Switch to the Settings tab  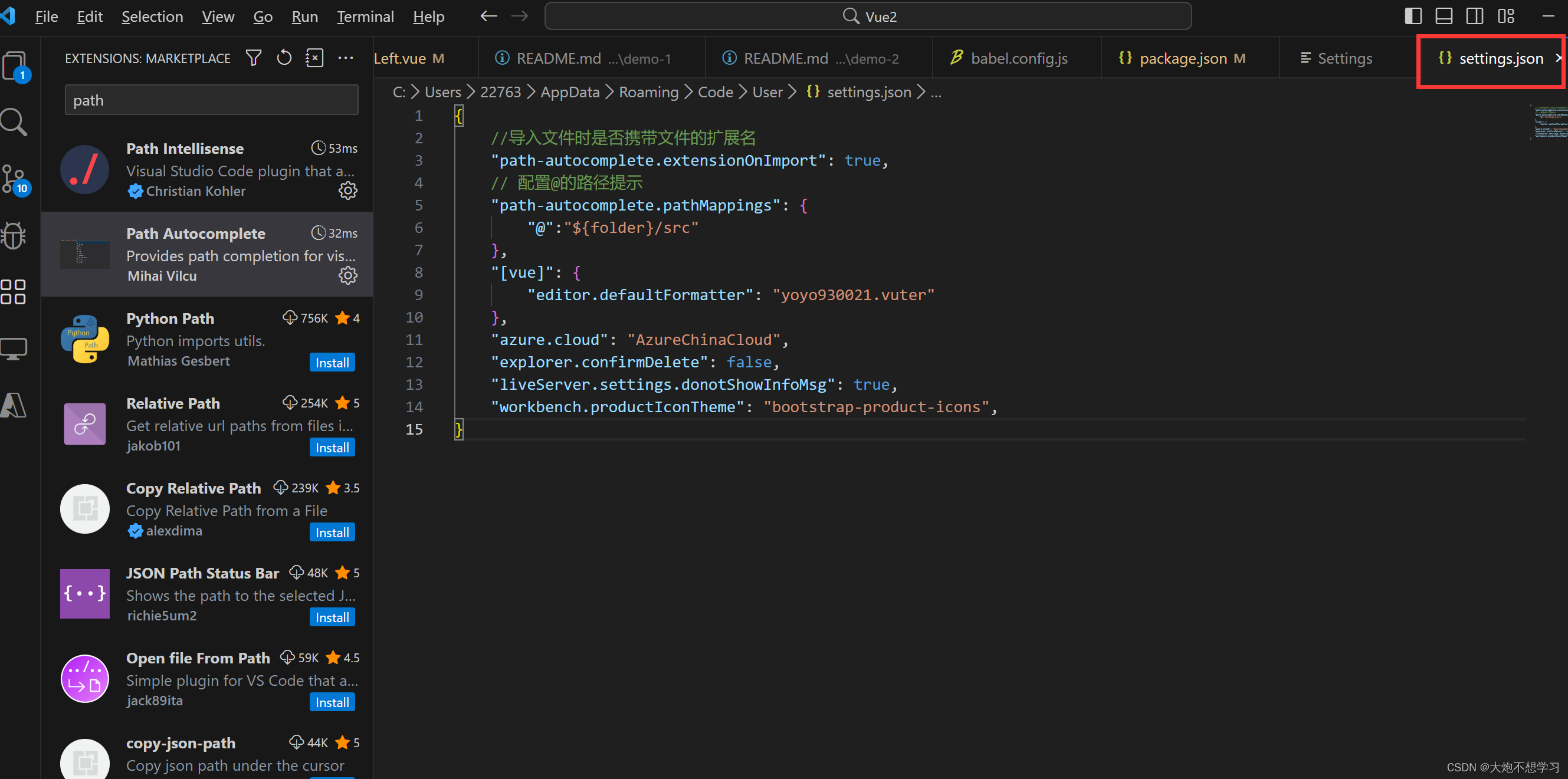pos(1347,58)
